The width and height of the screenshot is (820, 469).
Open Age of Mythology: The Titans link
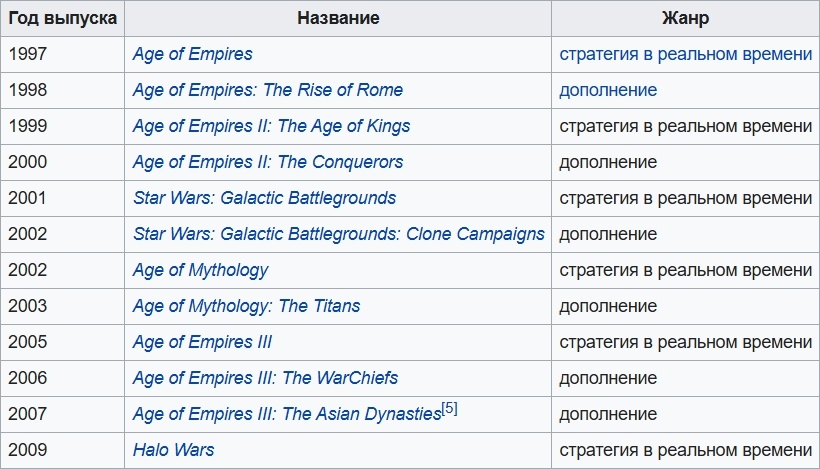click(246, 306)
